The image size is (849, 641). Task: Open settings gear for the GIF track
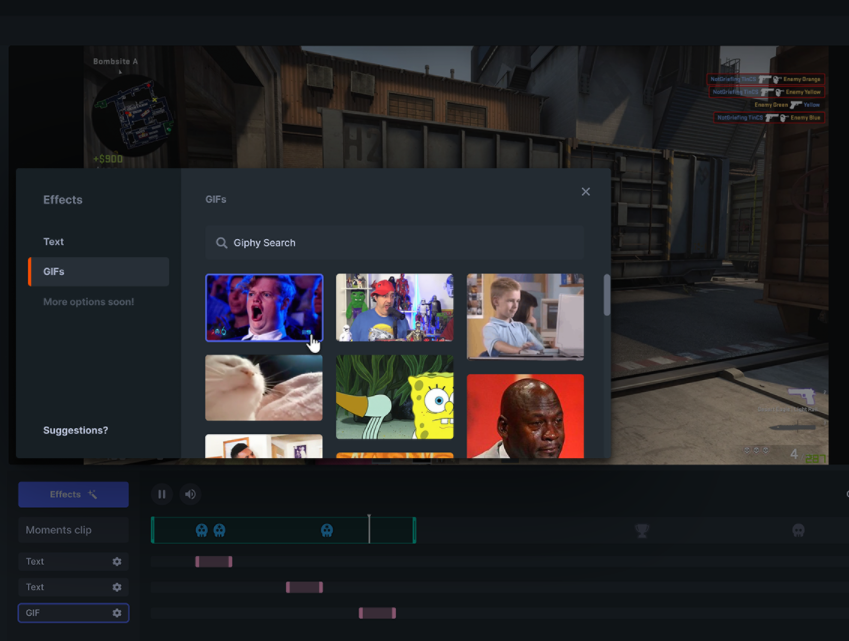[x=117, y=613]
